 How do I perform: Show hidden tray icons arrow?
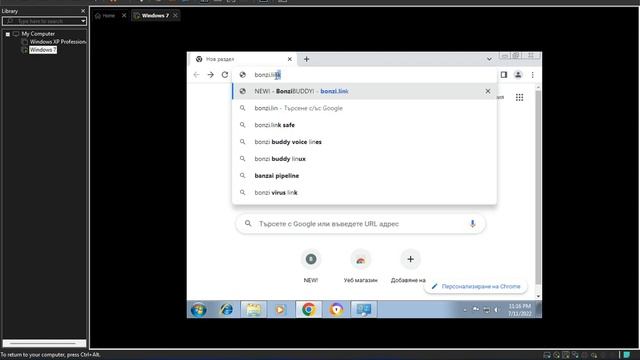(x=465, y=310)
